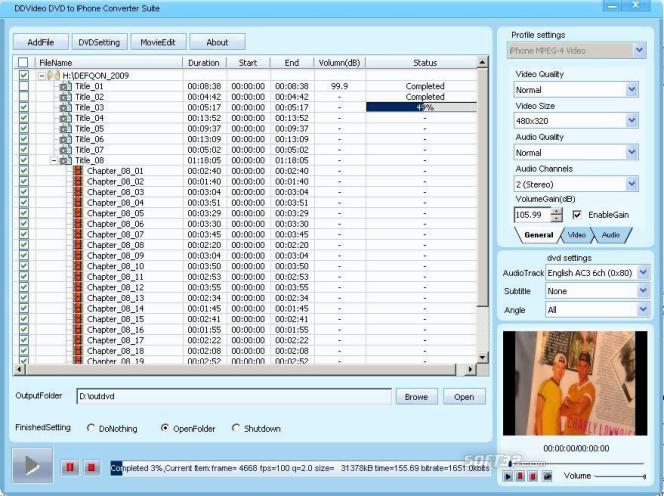Take a snapshot with the preview camera icon

[547, 477]
